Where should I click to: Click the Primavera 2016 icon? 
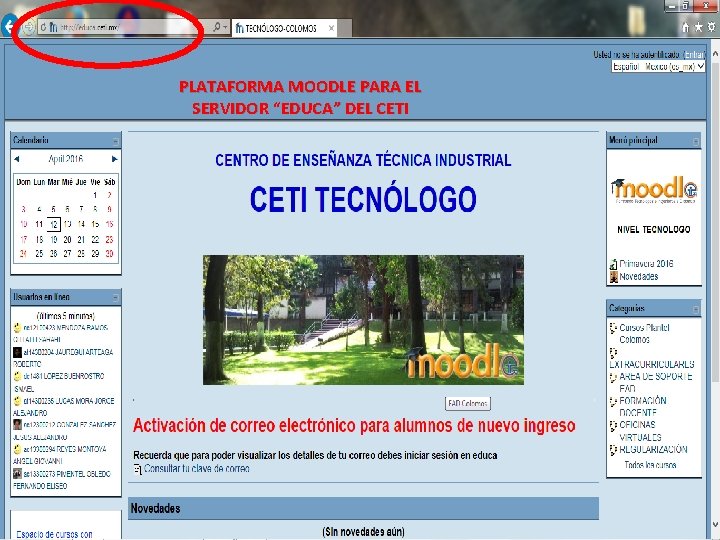613,264
